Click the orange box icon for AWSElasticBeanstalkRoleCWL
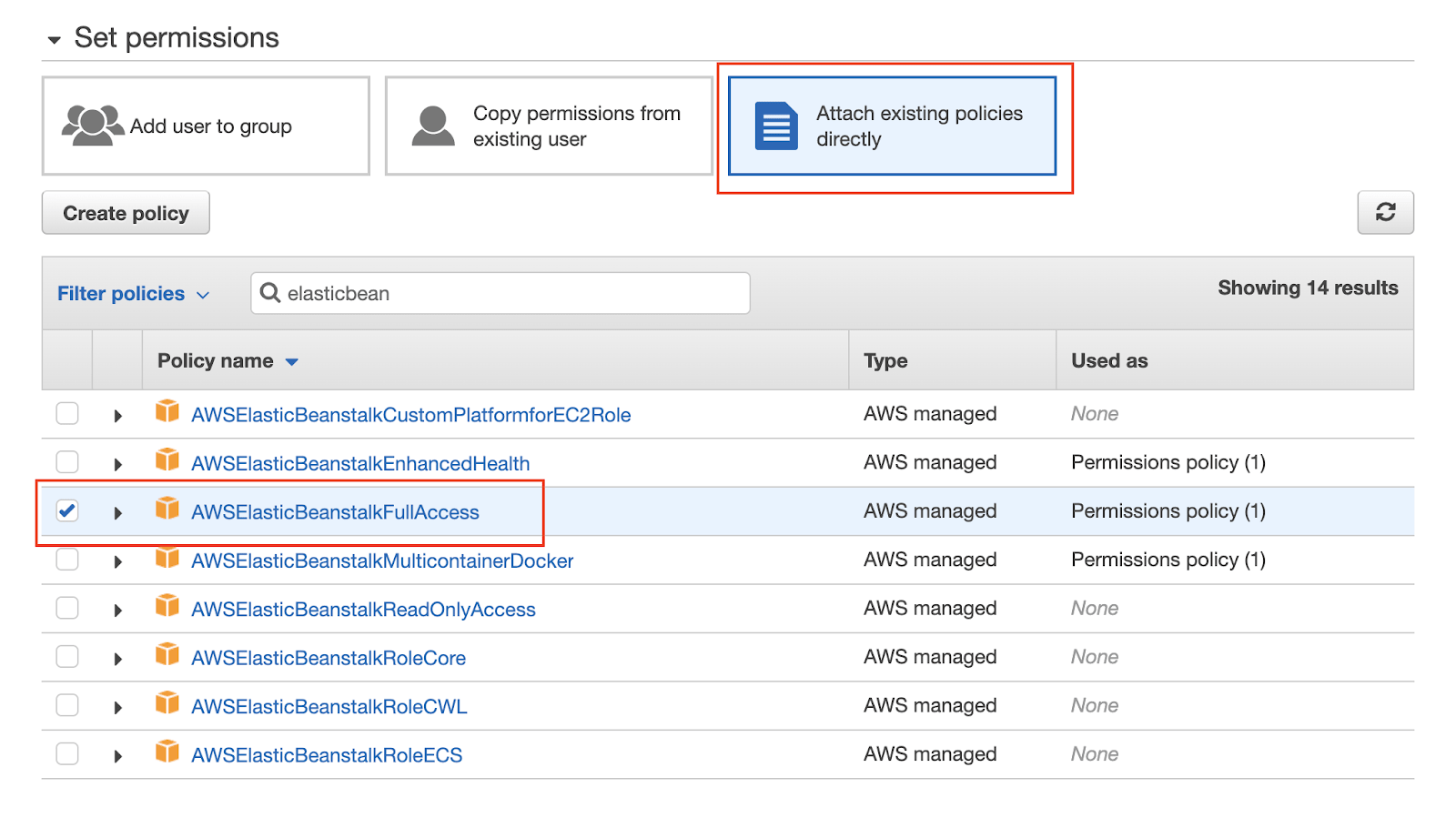The width and height of the screenshot is (1456, 828). point(167,702)
